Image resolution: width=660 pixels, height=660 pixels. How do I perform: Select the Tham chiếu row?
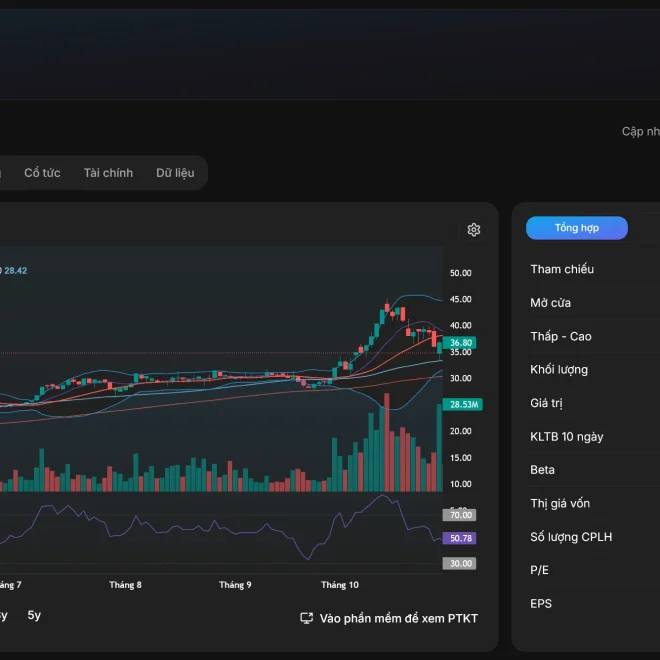pyautogui.click(x=593, y=269)
